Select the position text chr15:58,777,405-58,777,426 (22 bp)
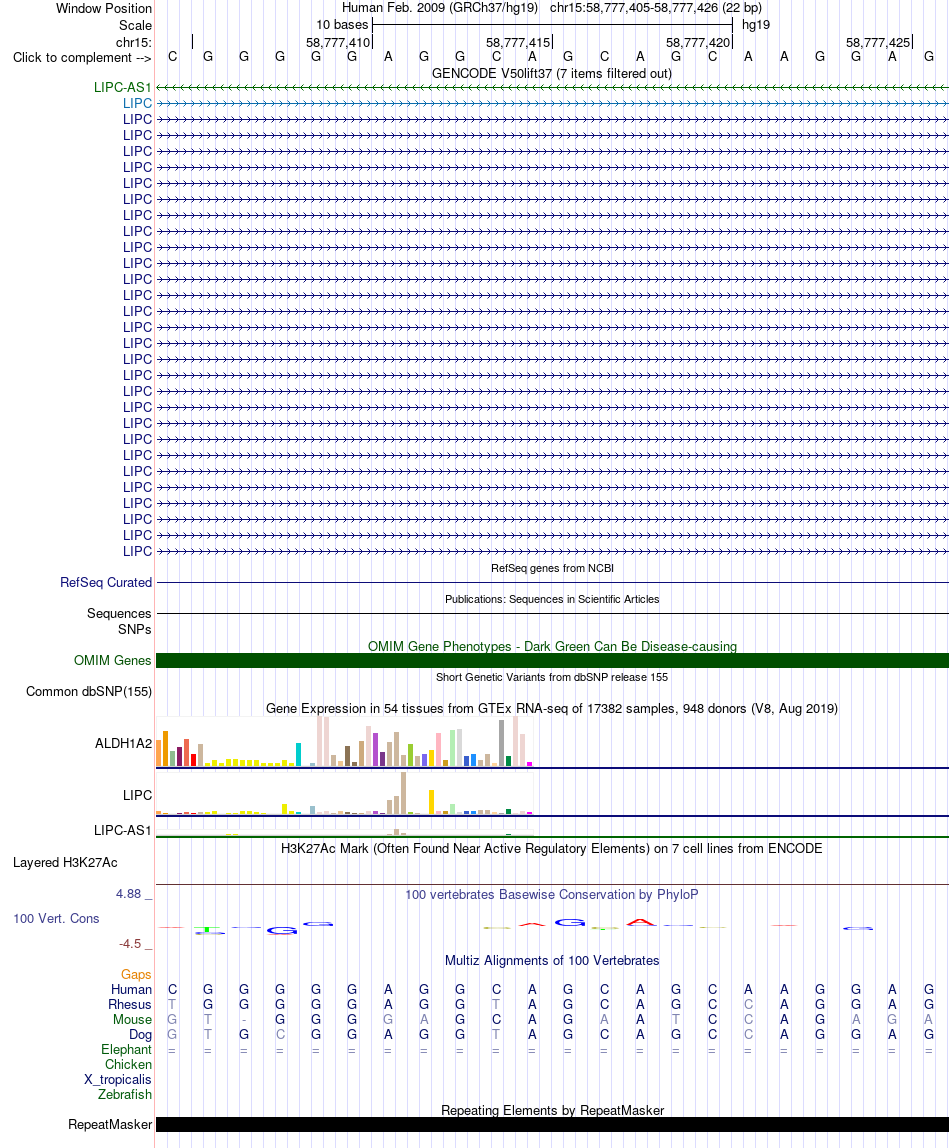The height and width of the screenshot is (1148, 950). click(x=656, y=8)
